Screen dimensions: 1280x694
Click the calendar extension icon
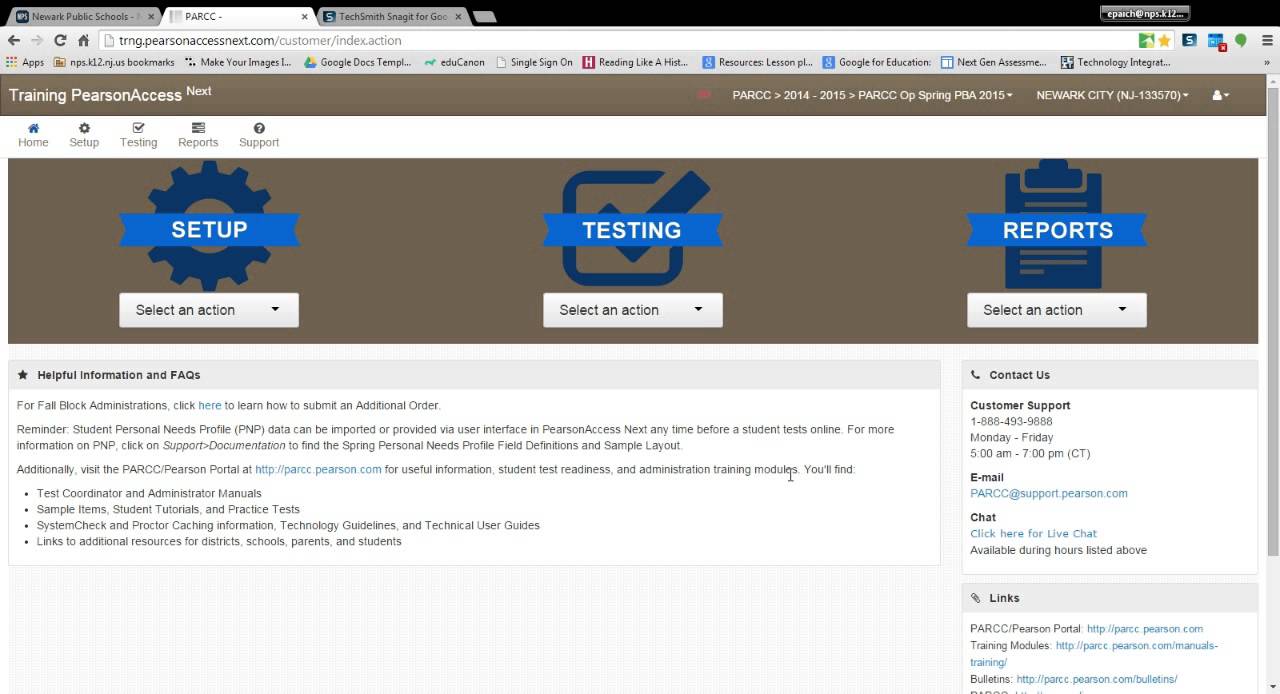click(x=1216, y=41)
